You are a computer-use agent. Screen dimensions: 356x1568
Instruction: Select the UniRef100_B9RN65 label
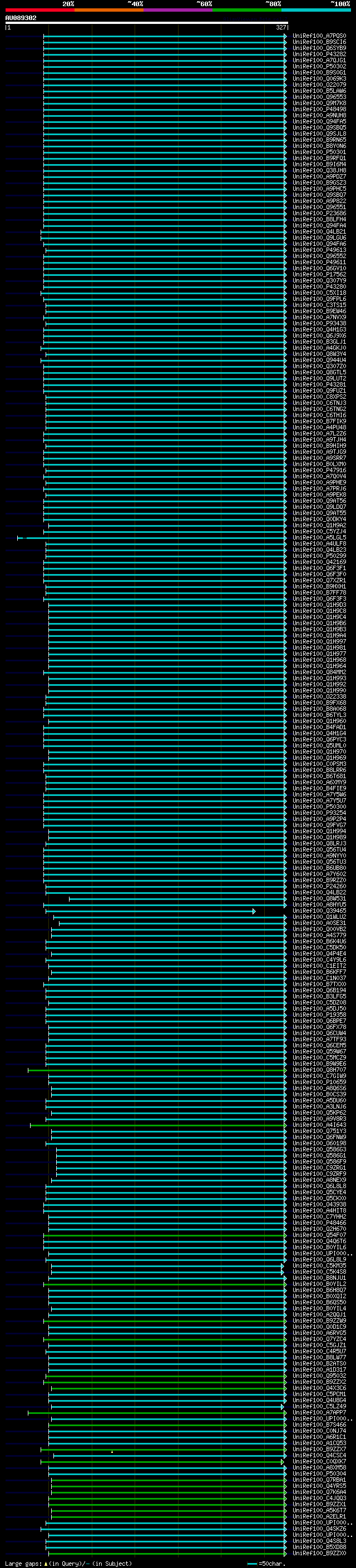pyautogui.click(x=319, y=140)
